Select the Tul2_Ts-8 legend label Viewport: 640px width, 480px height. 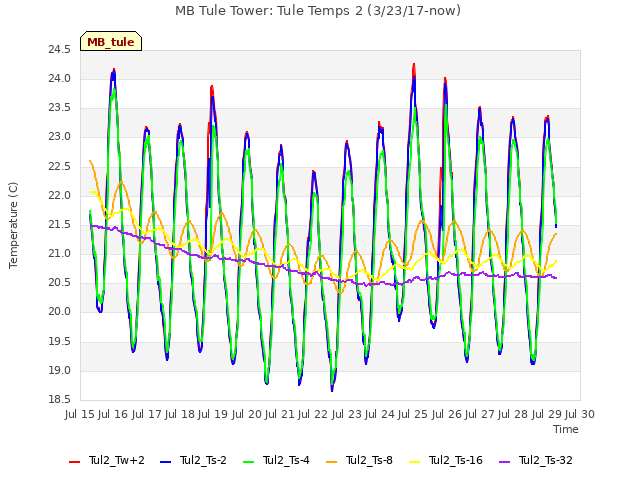point(369,460)
